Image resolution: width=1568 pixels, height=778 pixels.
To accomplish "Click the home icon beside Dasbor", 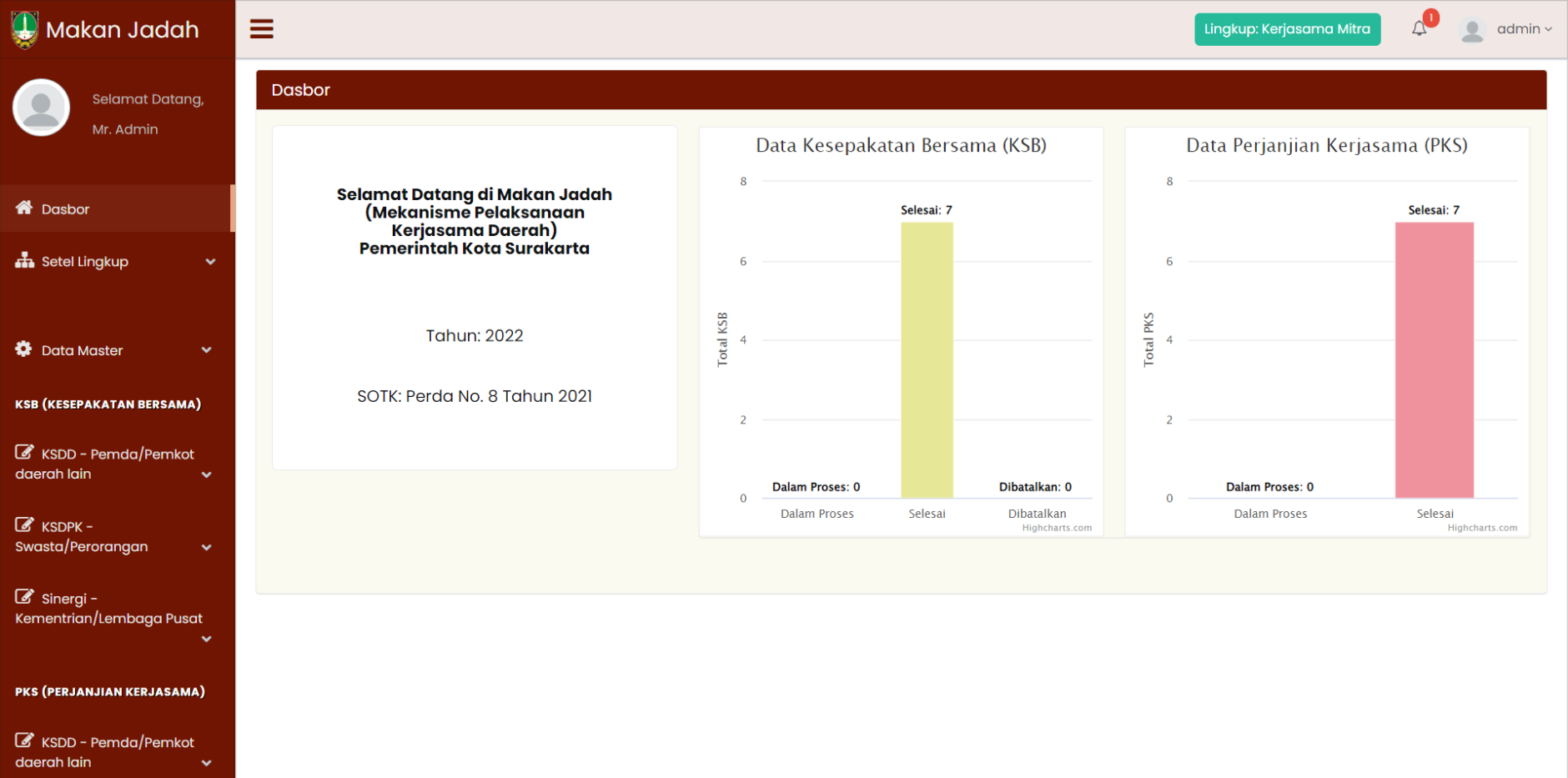I will coord(24,208).
